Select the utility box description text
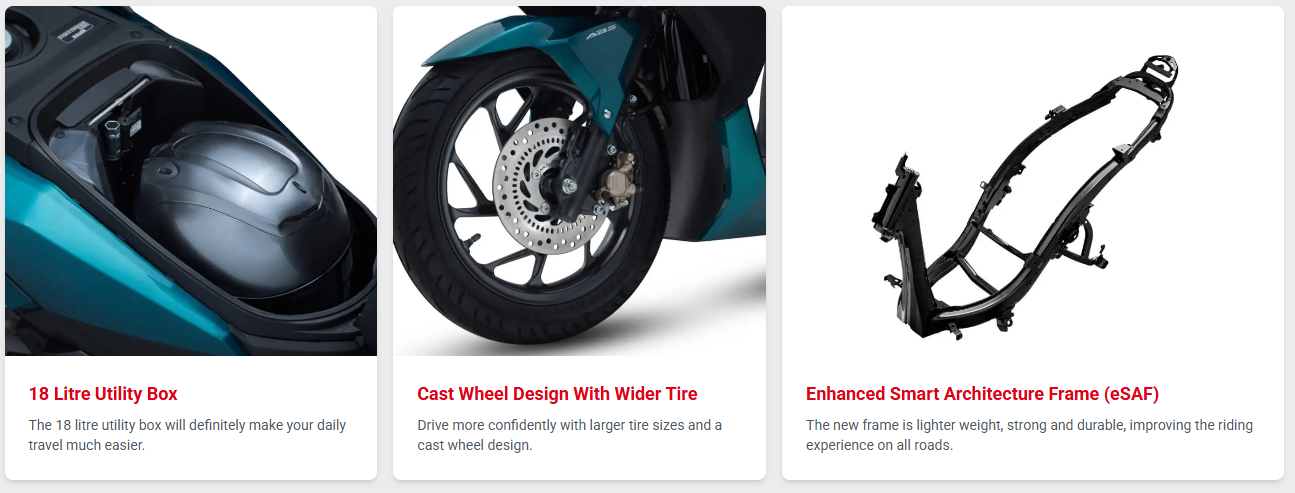The image size is (1295, 493). pyautogui.click(x=187, y=435)
